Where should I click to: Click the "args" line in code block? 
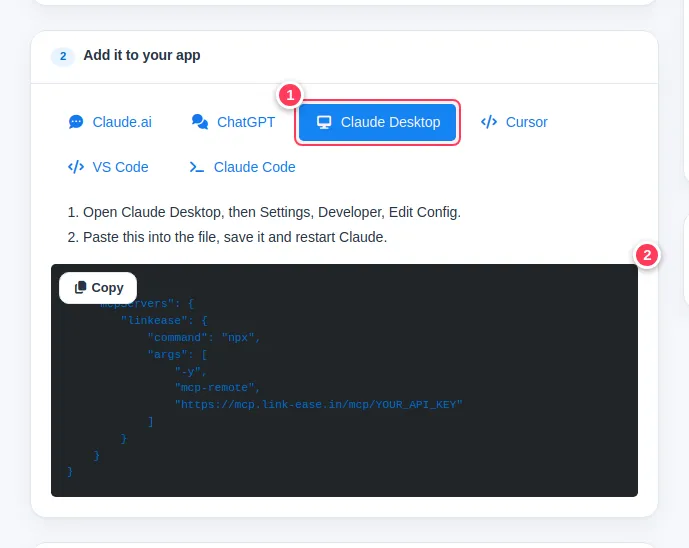(x=178, y=355)
